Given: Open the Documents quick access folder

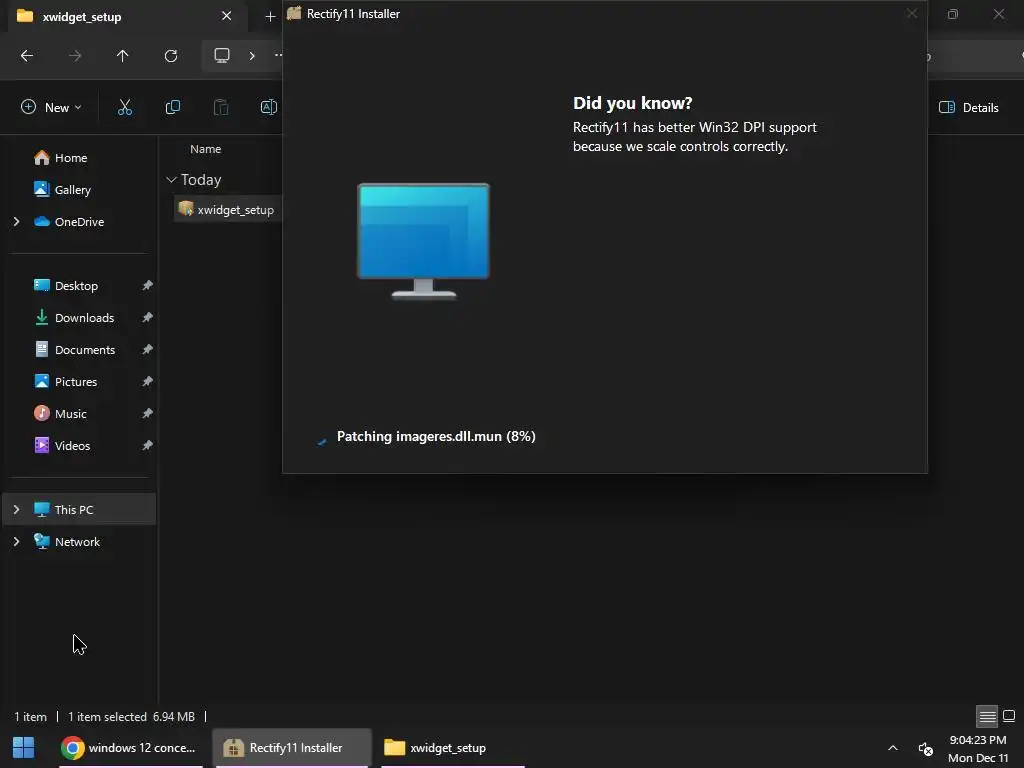Looking at the screenshot, I should pos(74,350).
